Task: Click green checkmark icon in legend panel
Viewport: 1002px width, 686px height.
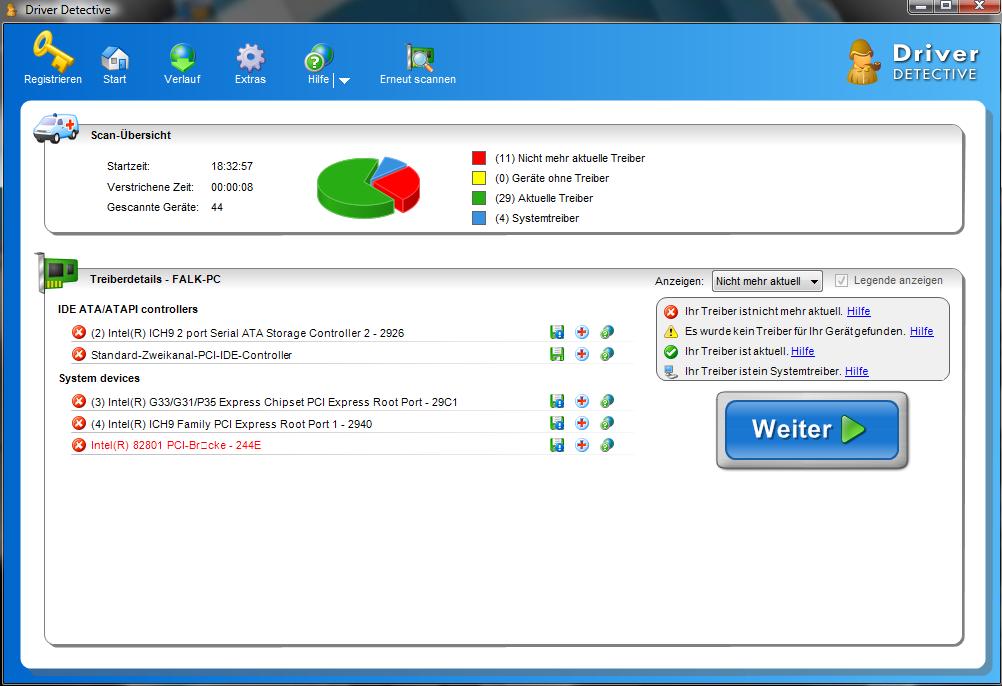Action: click(x=671, y=351)
